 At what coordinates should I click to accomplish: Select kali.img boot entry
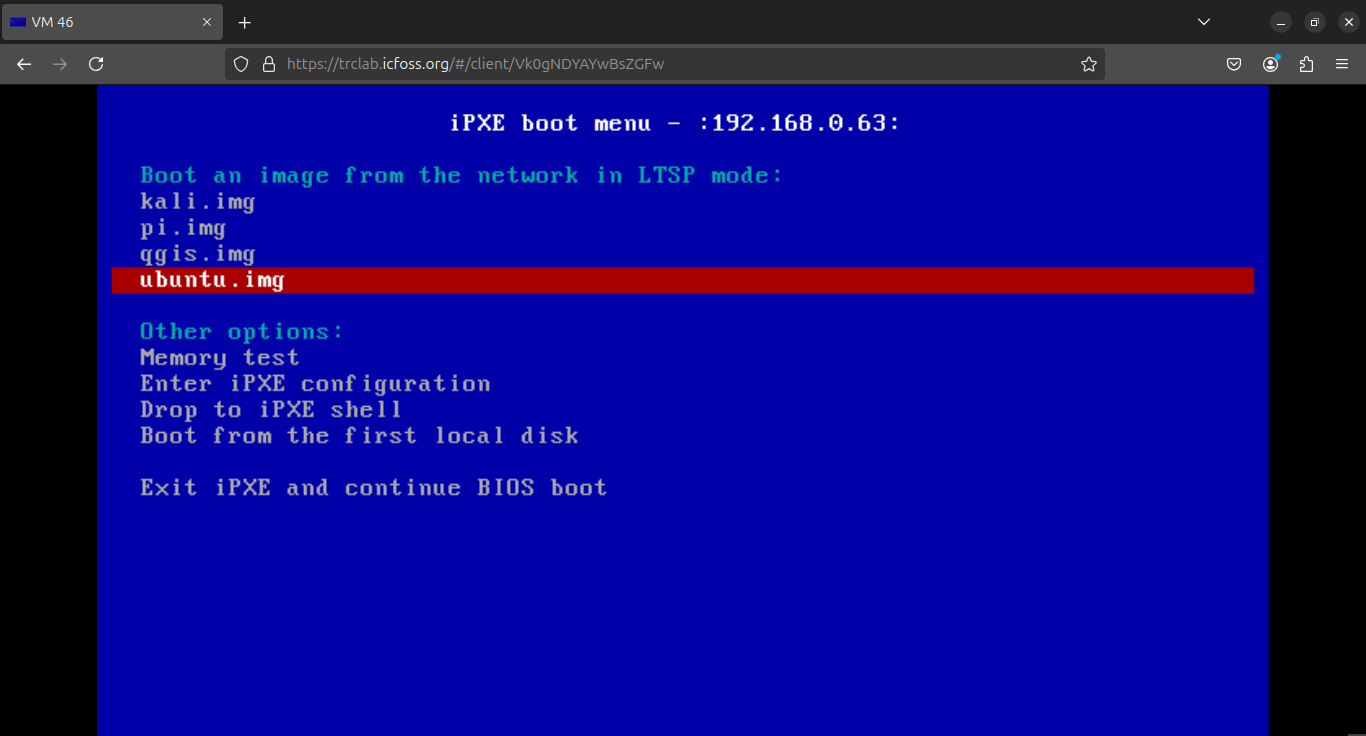(197, 202)
